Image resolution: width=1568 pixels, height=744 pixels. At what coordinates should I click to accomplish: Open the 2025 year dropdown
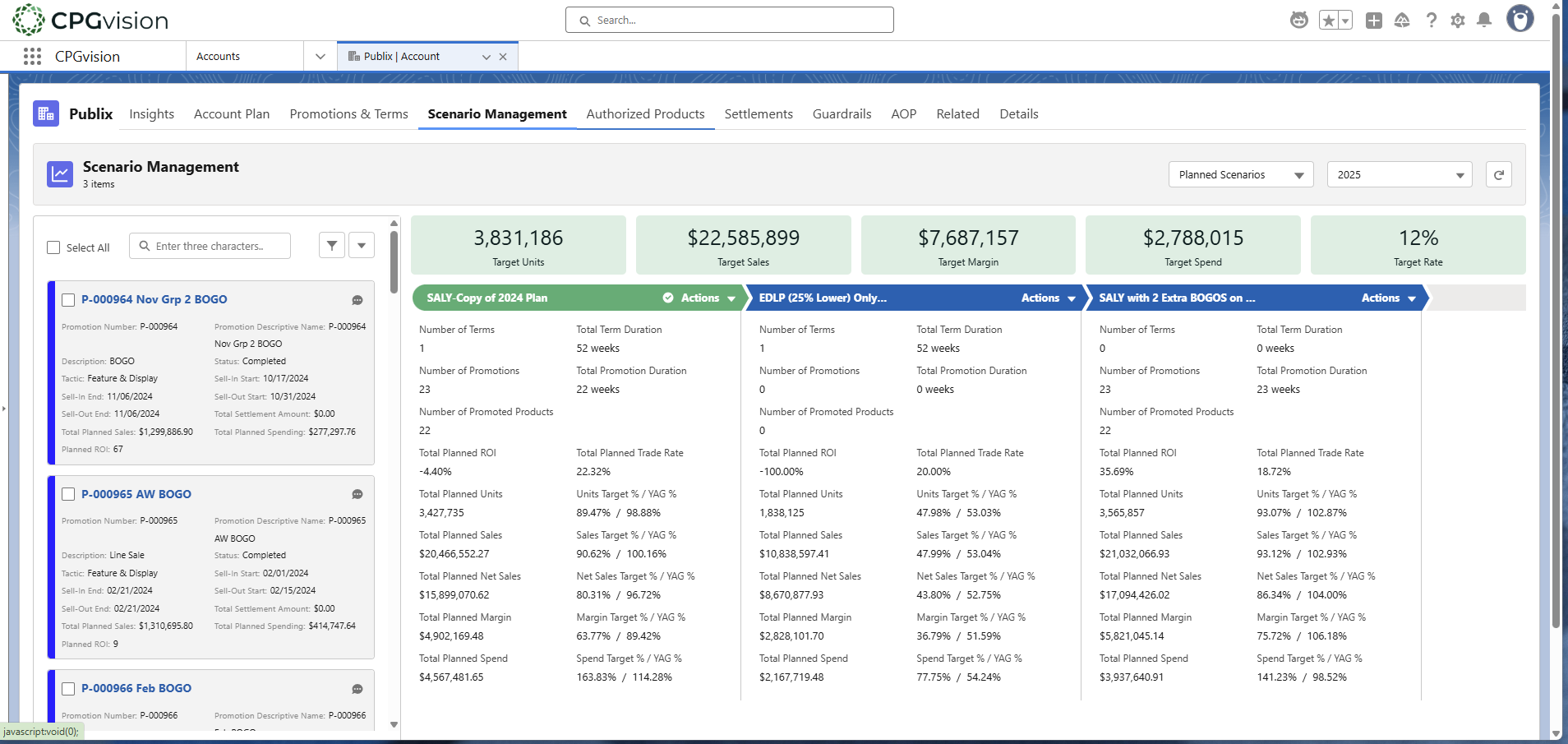click(1399, 174)
